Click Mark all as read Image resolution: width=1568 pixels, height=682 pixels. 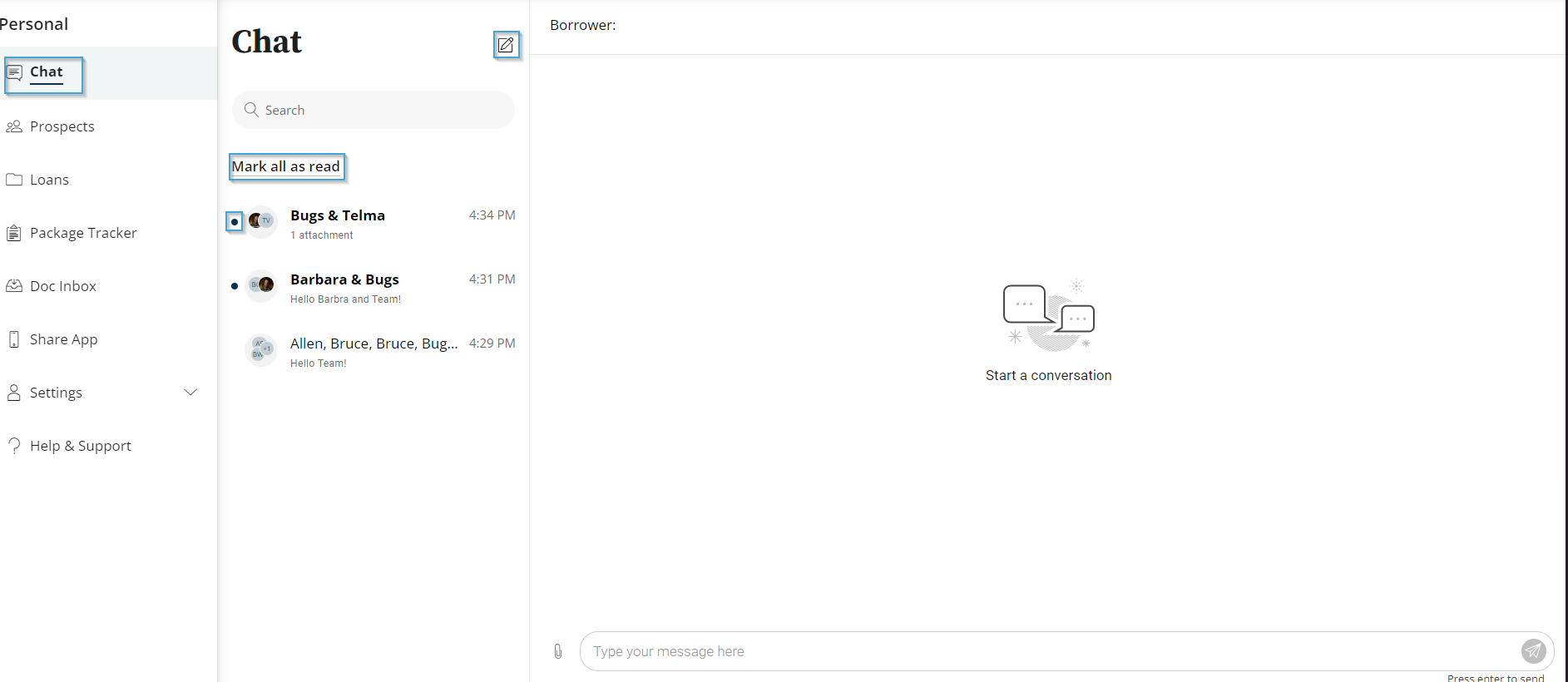pyautogui.click(x=286, y=166)
